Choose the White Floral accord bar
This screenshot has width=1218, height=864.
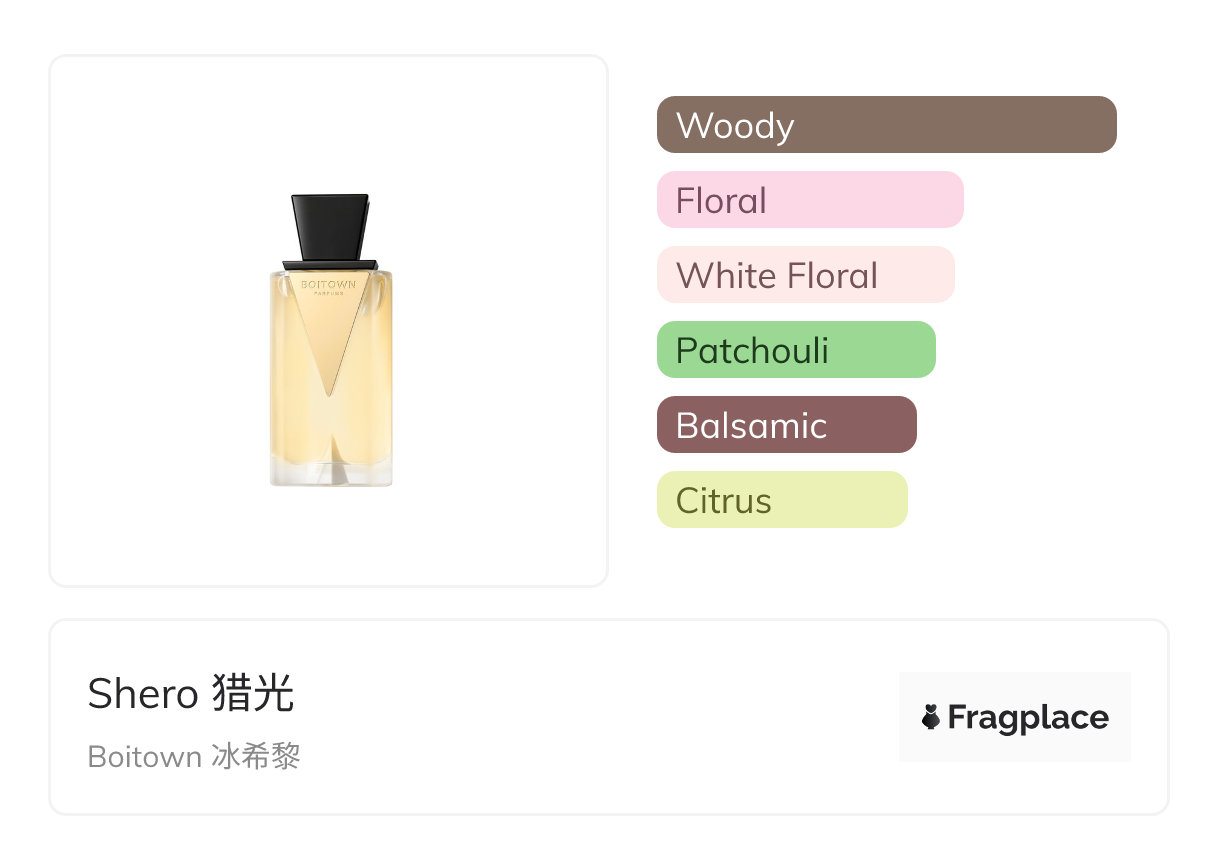pos(805,275)
